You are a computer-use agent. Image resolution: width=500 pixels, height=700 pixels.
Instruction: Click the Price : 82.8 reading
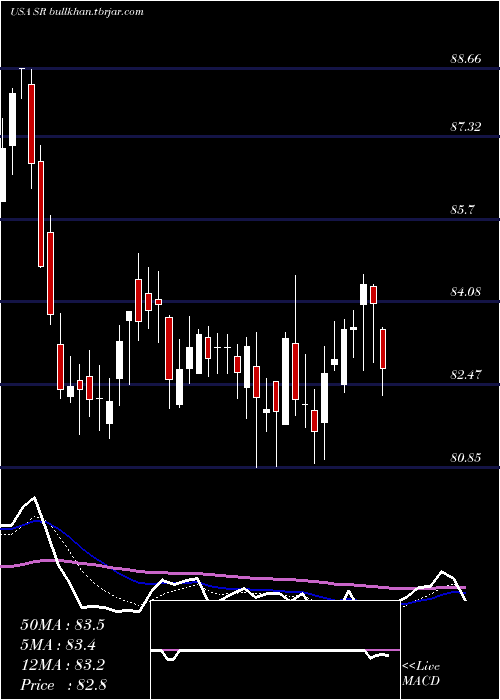63,685
